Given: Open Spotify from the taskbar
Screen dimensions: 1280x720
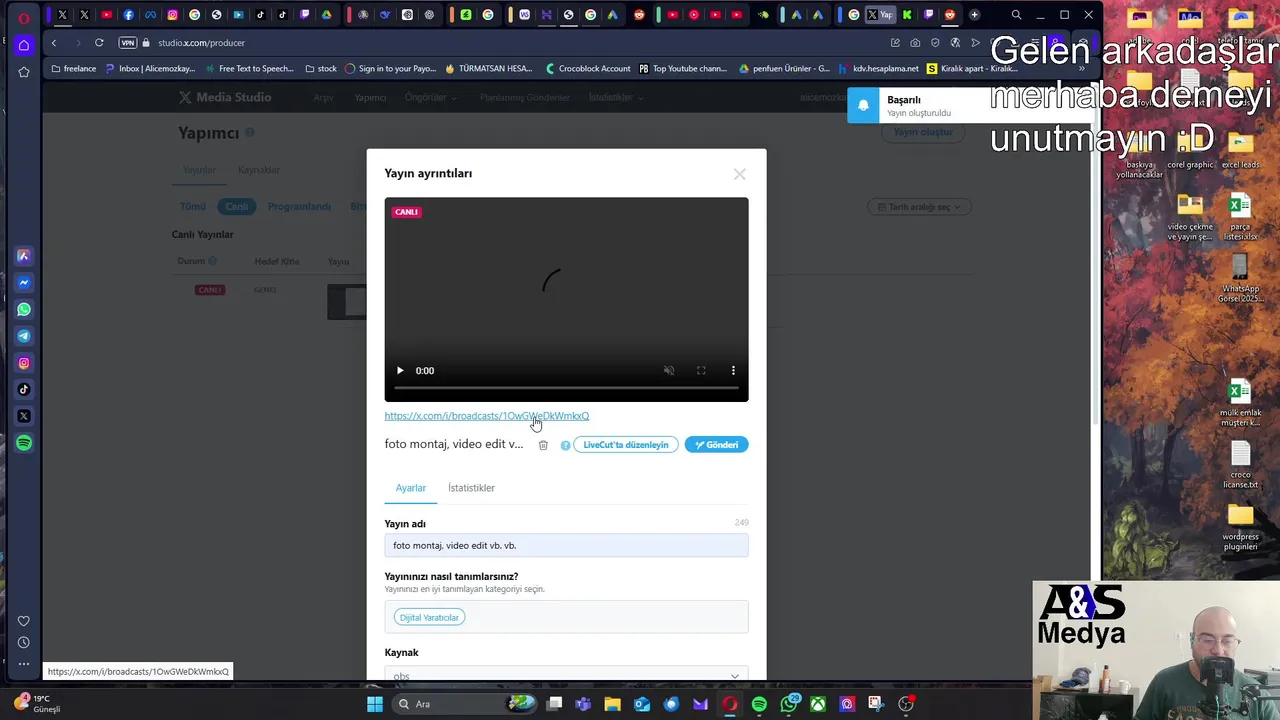Looking at the screenshot, I should point(759,704).
